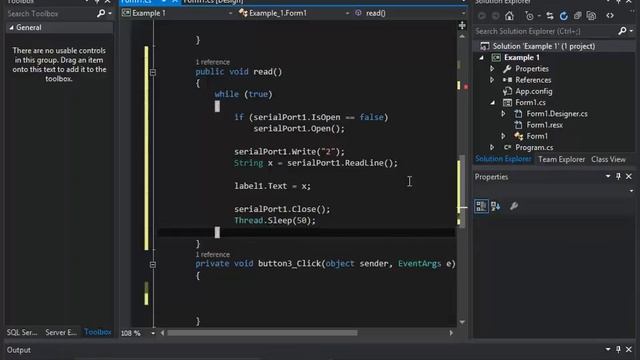The height and width of the screenshot is (360, 640).
Task: Click the horizontal scrollbar thumb in editor
Action: tap(262, 333)
